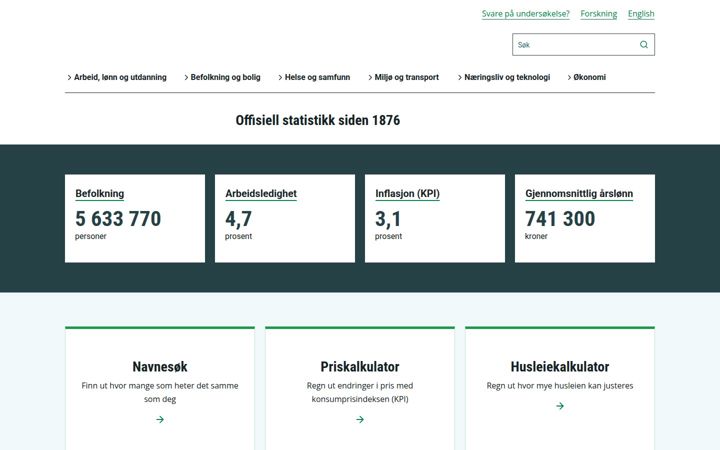The image size is (720, 450).
Task: Open the Økonomi menu
Action: [x=590, y=77]
